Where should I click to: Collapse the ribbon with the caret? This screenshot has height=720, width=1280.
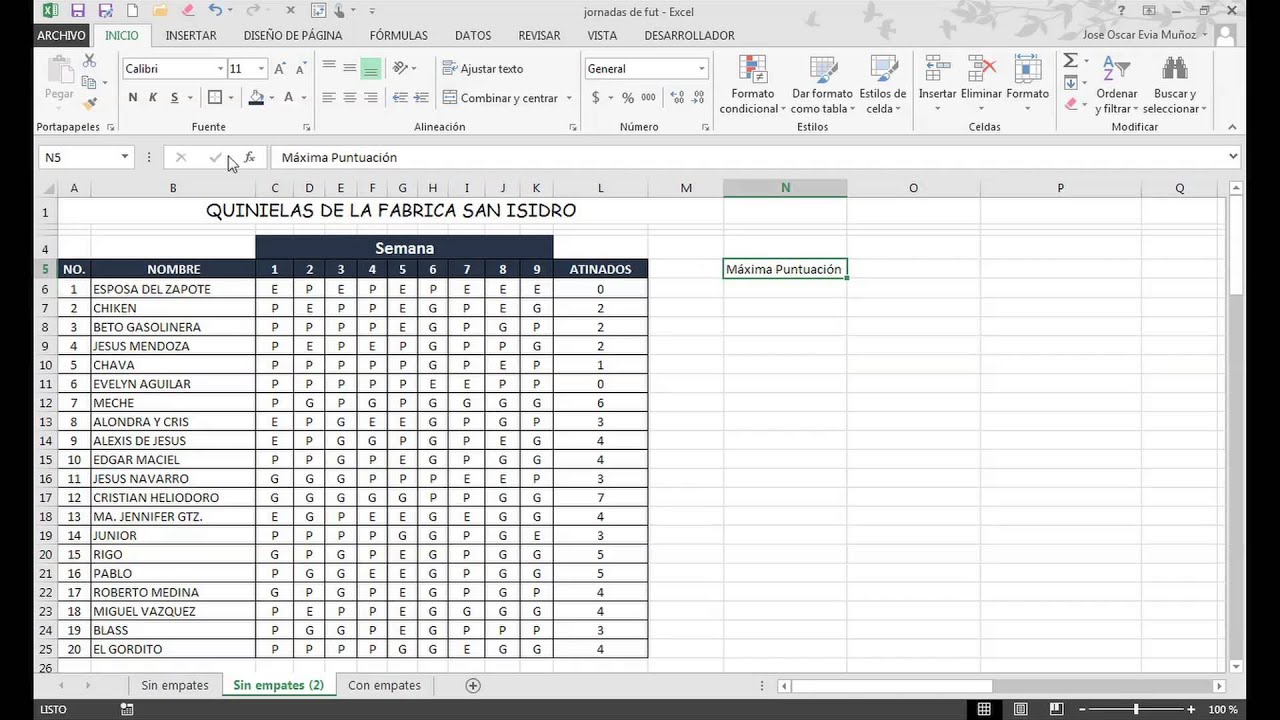[1232, 127]
